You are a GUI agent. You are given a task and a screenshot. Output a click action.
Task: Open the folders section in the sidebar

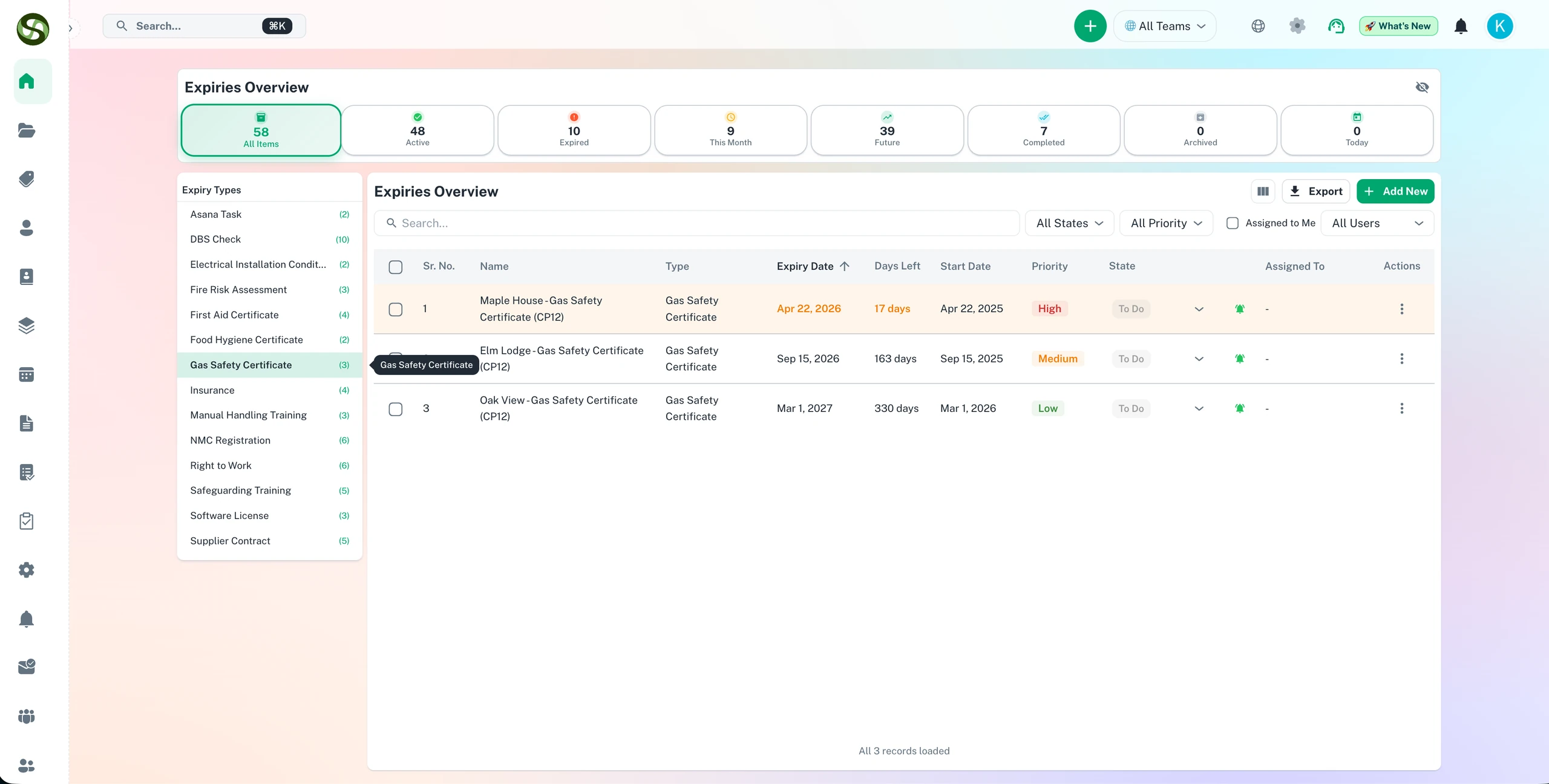click(x=27, y=130)
